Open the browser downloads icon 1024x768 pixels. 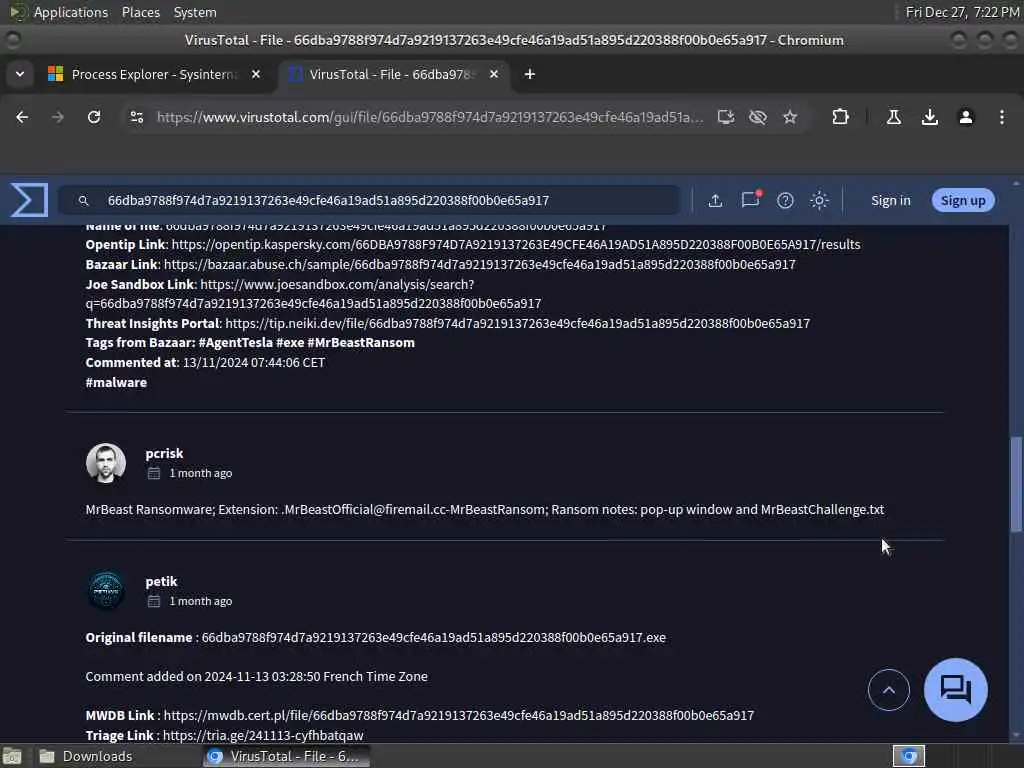tap(930, 117)
